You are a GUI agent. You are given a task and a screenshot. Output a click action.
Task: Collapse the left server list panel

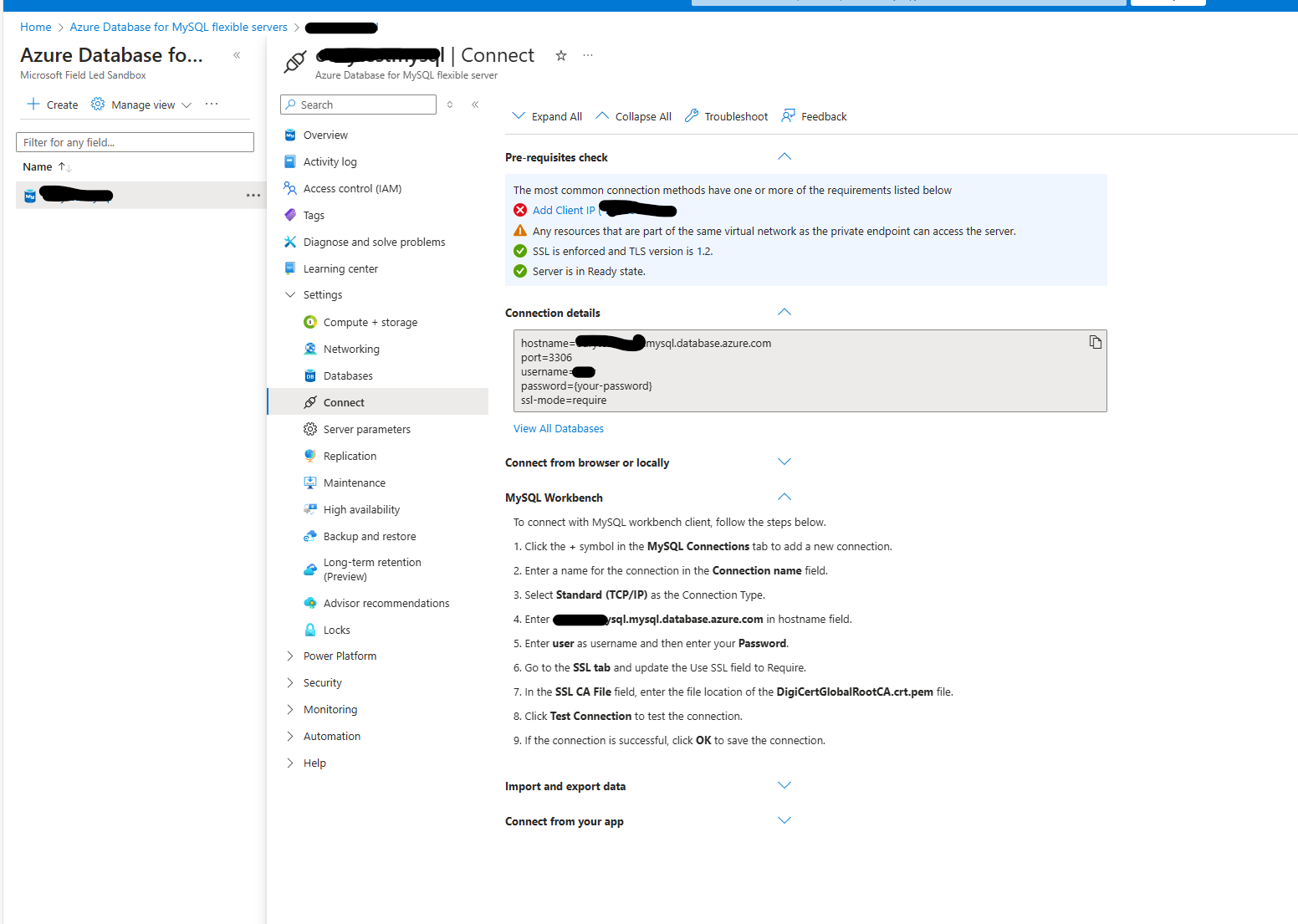(x=237, y=55)
